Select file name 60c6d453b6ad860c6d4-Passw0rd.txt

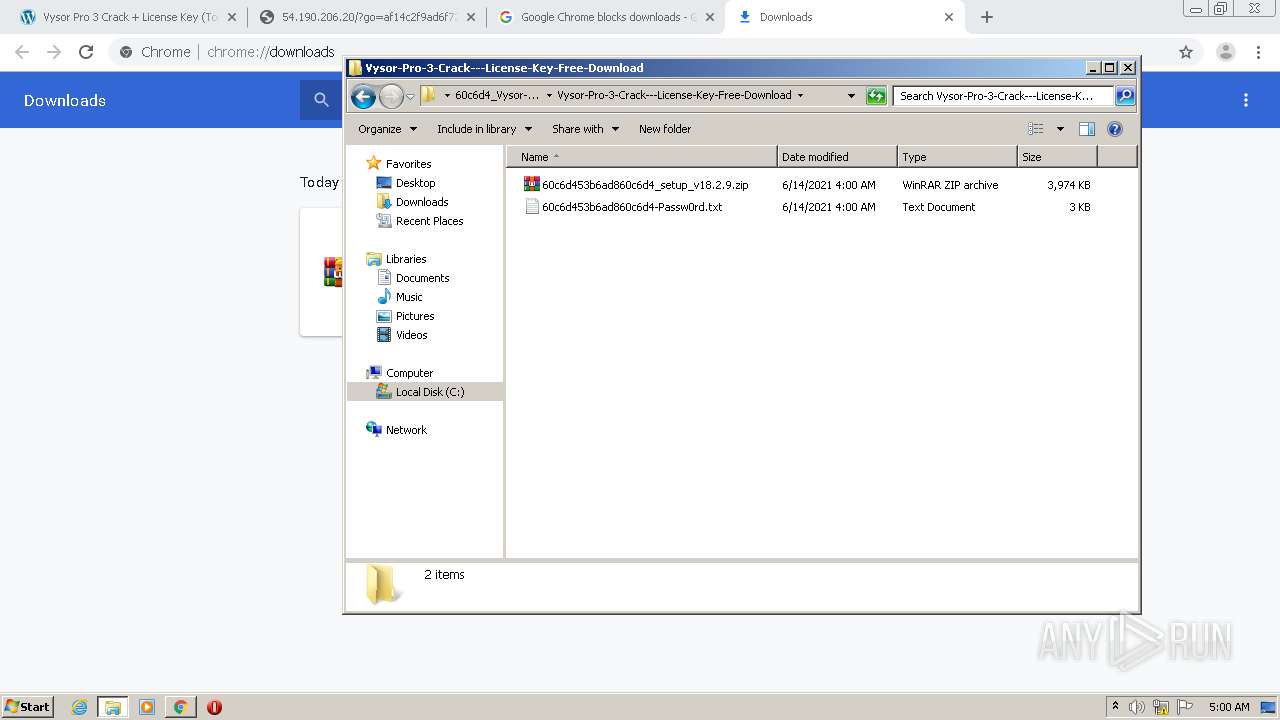[632, 207]
